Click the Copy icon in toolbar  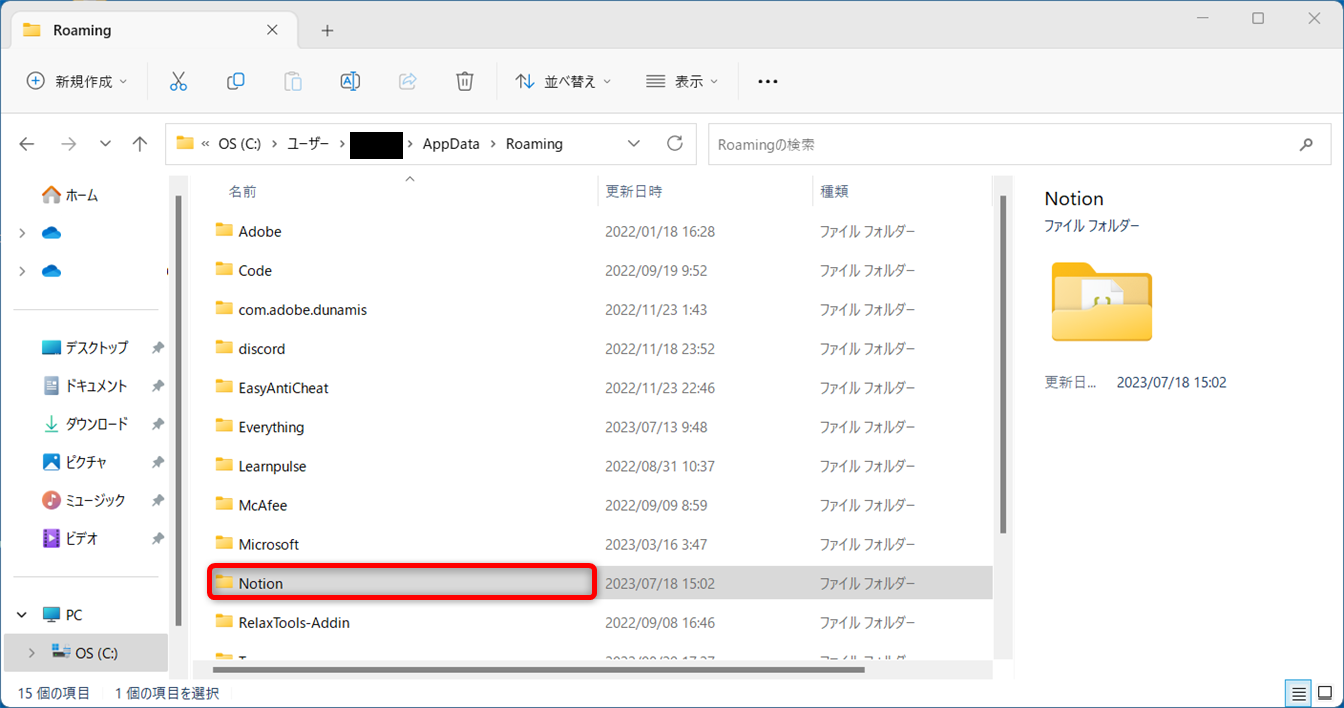coord(236,82)
